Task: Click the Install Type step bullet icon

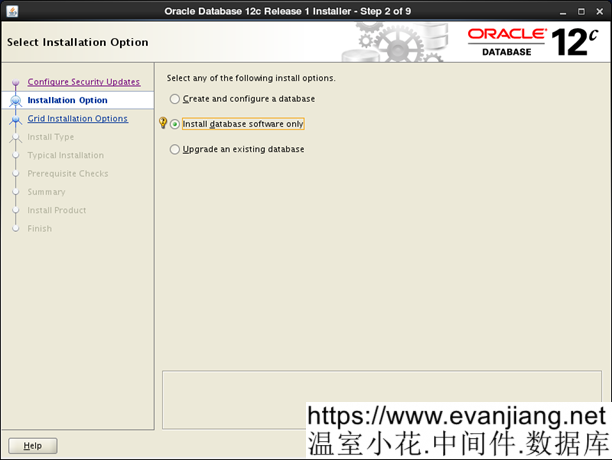Action: [15, 138]
